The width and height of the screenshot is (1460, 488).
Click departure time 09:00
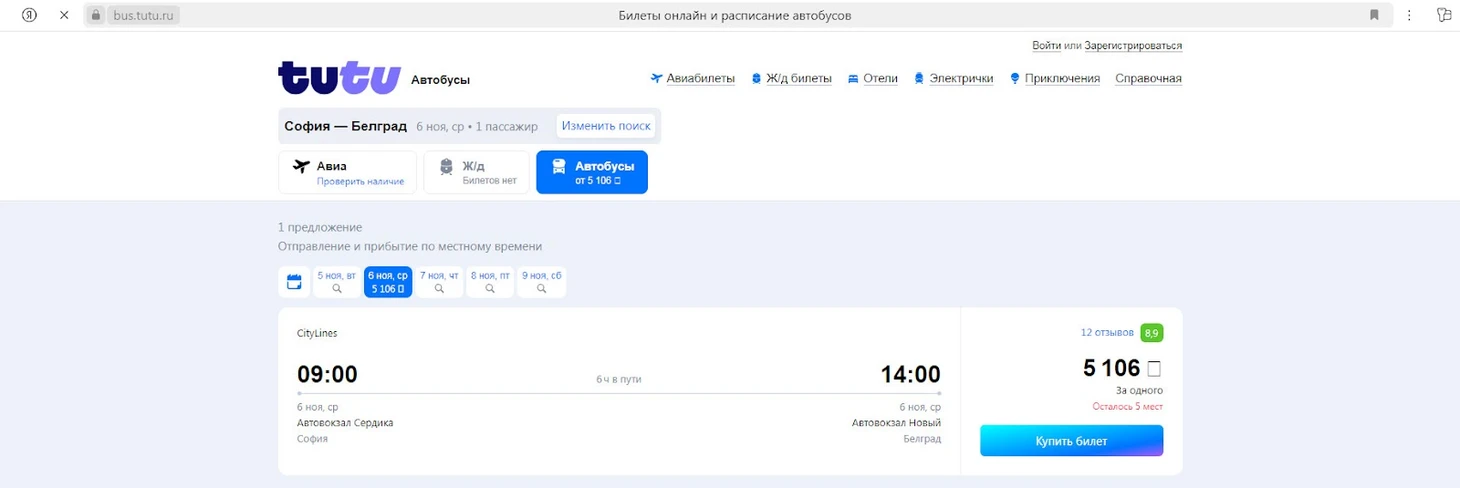pos(327,375)
